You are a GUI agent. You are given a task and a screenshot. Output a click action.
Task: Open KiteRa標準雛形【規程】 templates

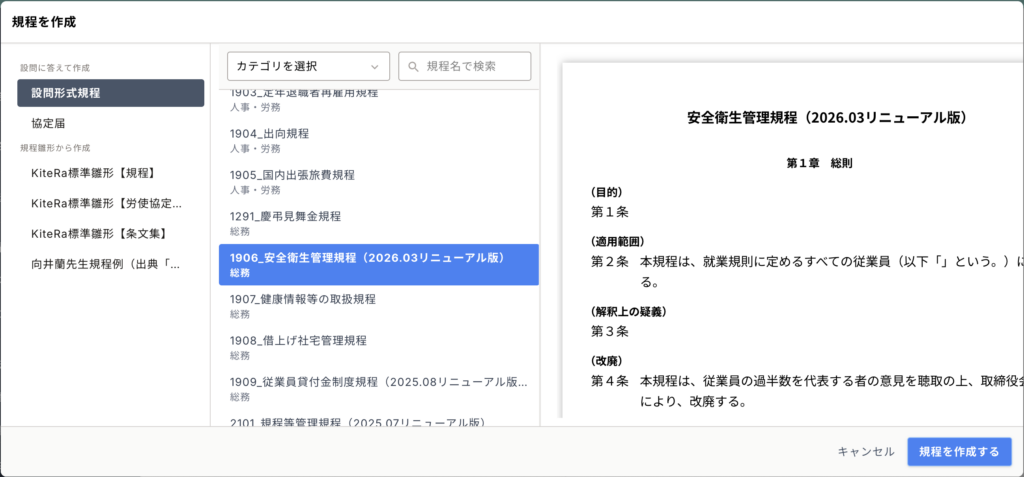pyautogui.click(x=110, y=173)
